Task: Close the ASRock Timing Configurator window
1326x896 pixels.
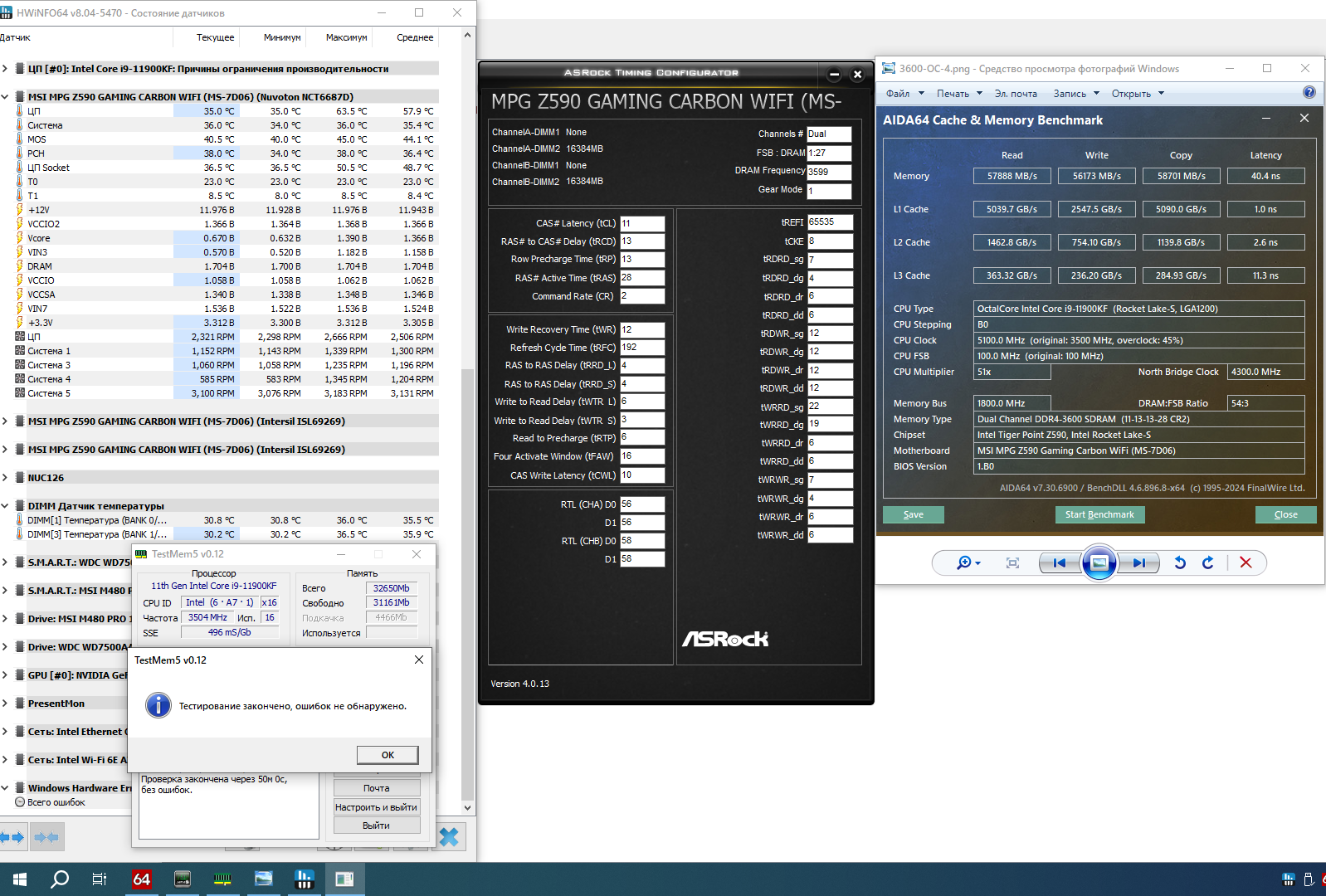Action: [x=858, y=75]
